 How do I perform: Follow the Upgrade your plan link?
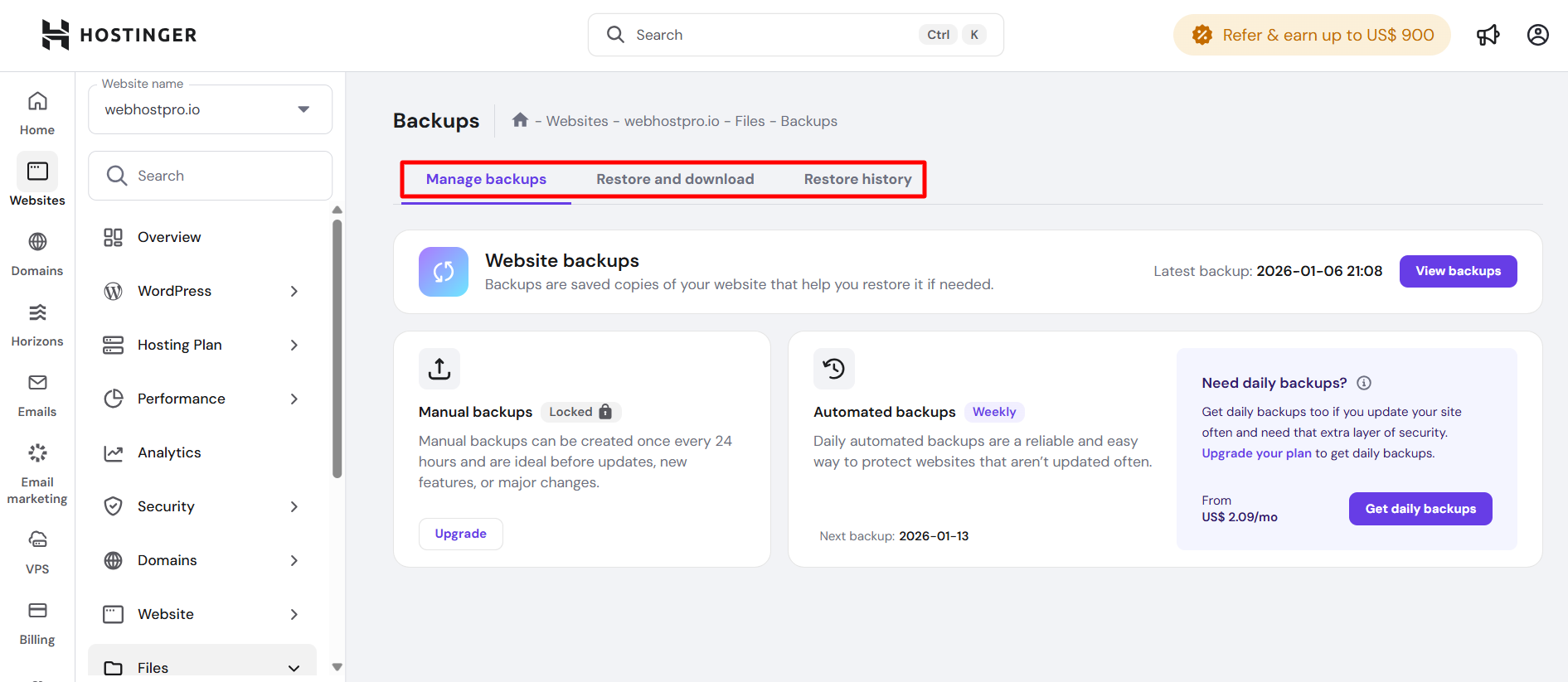pyautogui.click(x=1256, y=453)
